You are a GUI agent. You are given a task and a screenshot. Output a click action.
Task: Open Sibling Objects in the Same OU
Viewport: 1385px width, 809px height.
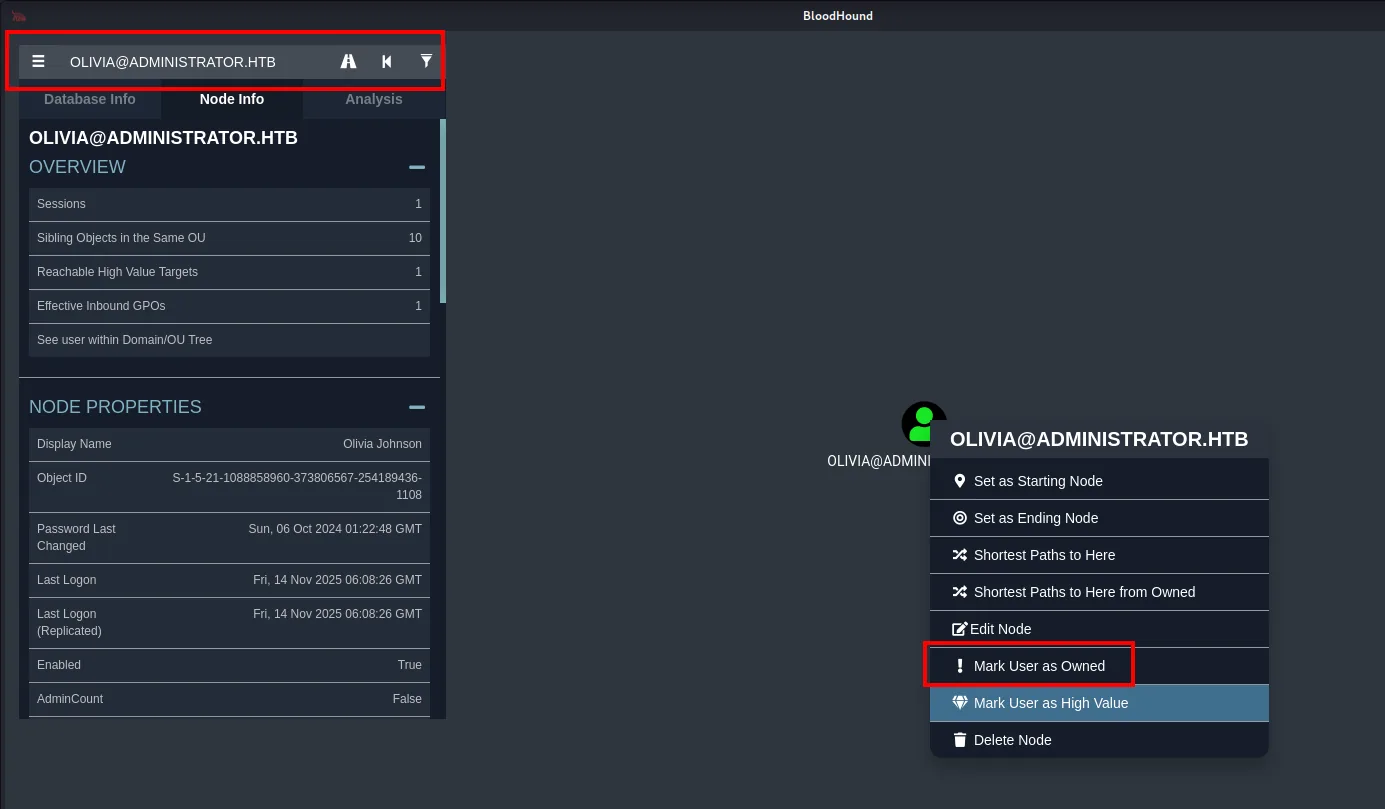pyautogui.click(x=229, y=238)
